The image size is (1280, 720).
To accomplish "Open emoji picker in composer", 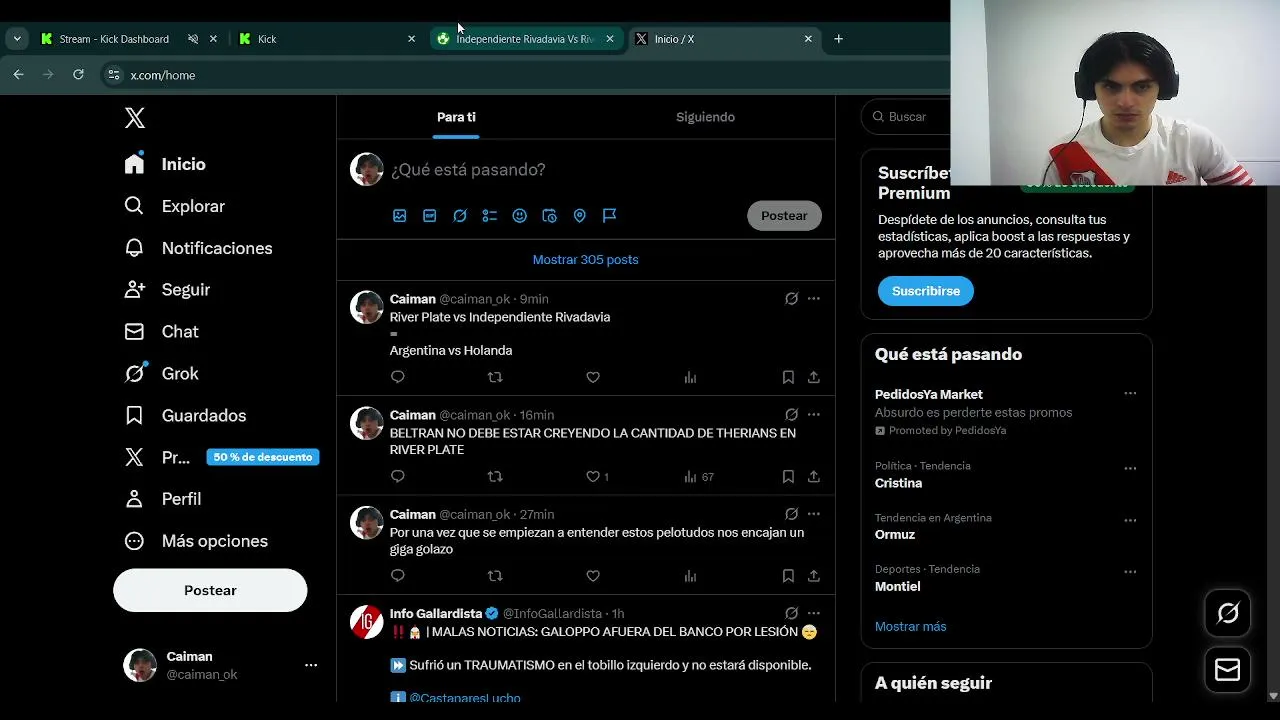I will point(520,215).
